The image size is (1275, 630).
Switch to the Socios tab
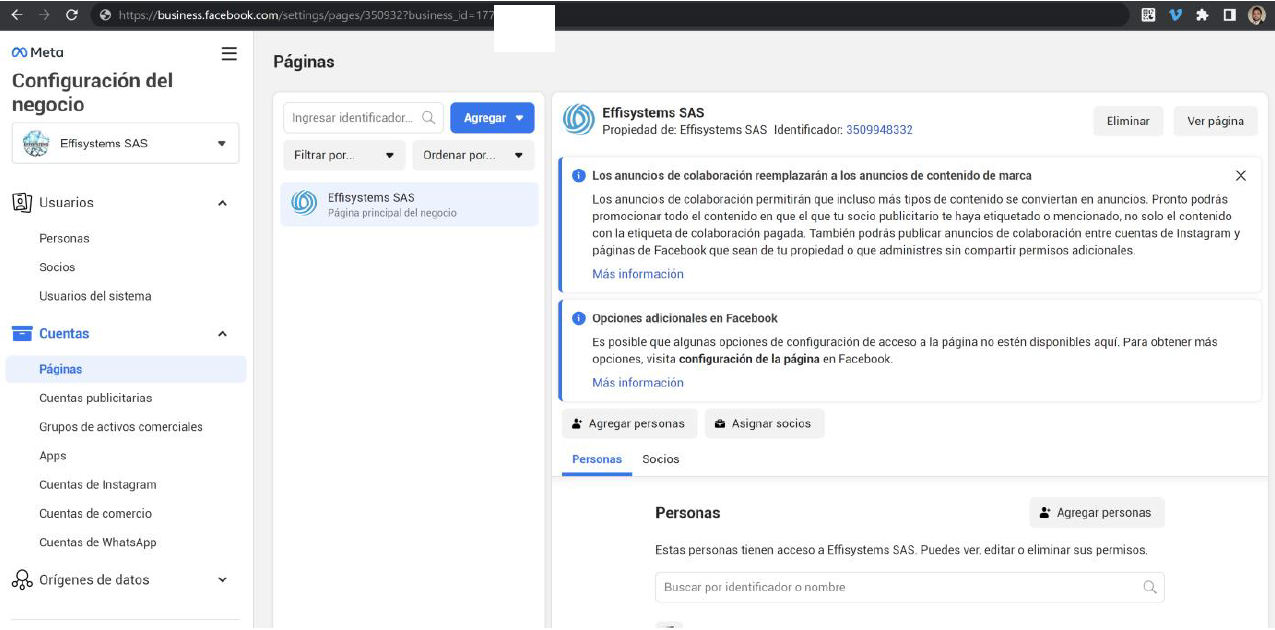(661, 459)
